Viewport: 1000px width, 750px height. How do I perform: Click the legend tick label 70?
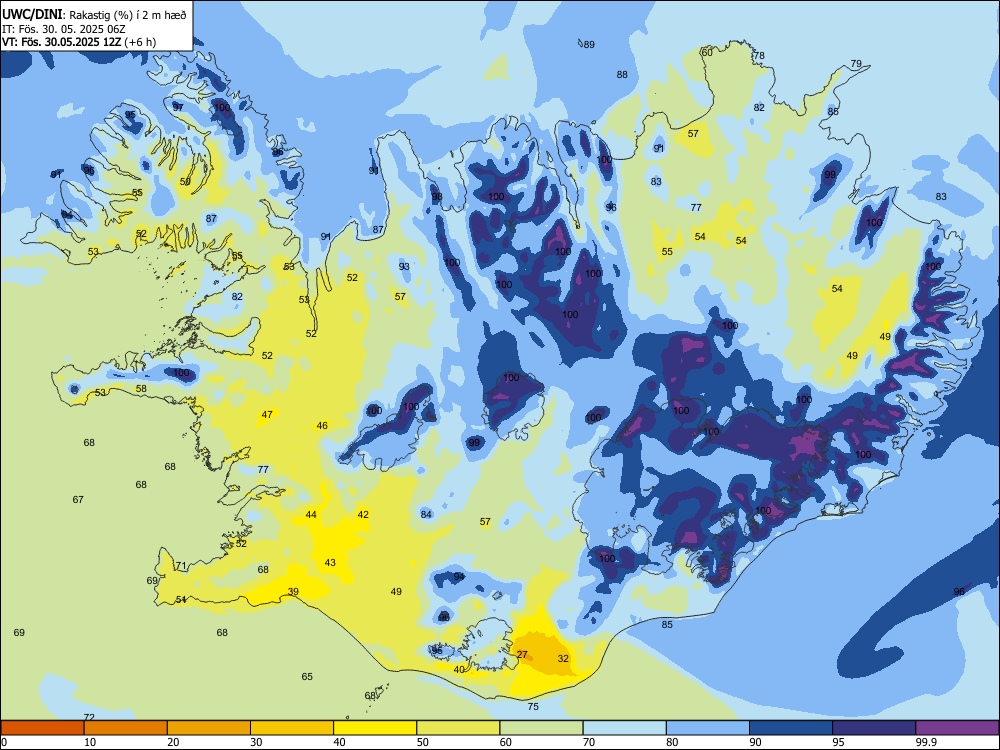[589, 742]
